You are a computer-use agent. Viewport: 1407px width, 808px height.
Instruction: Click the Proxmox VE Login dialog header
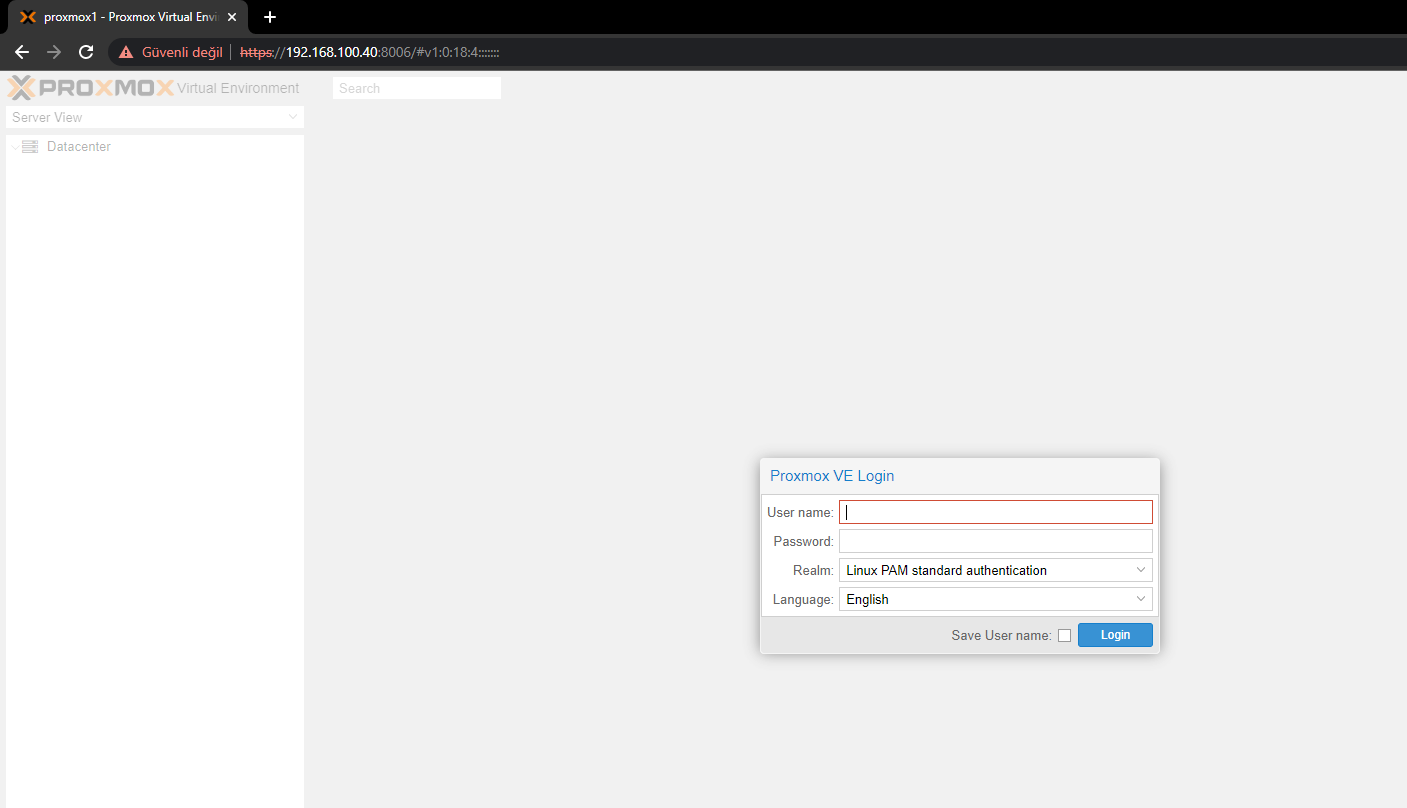[x=958, y=476]
